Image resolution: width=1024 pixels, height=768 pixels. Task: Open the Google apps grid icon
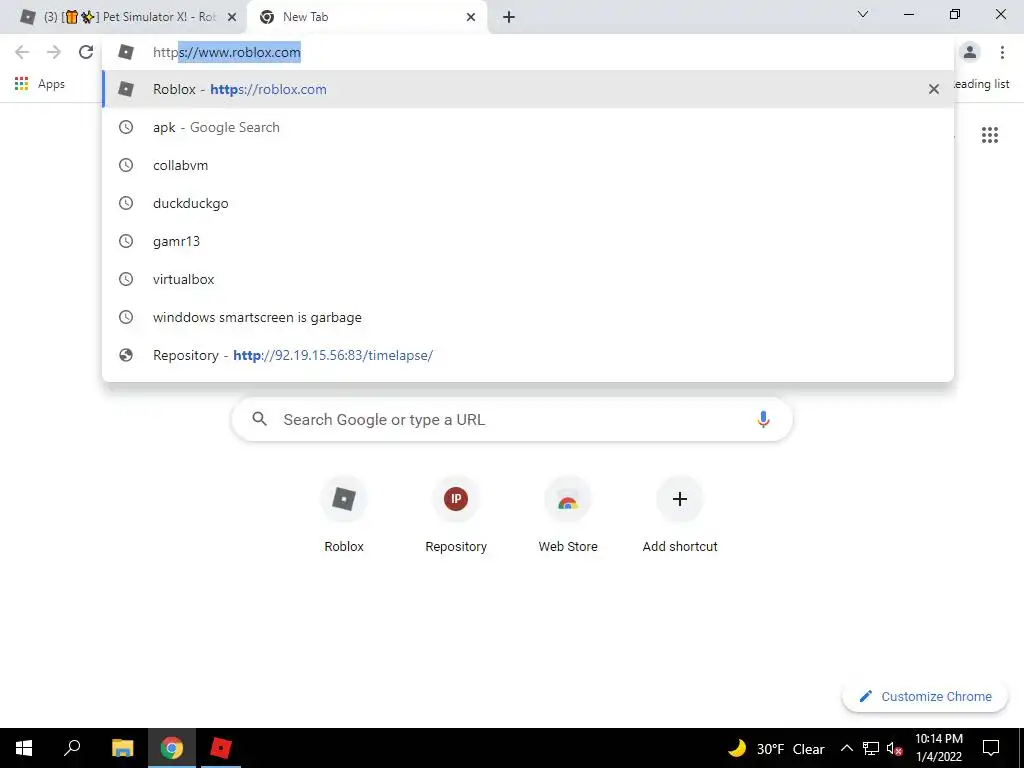(x=989, y=135)
